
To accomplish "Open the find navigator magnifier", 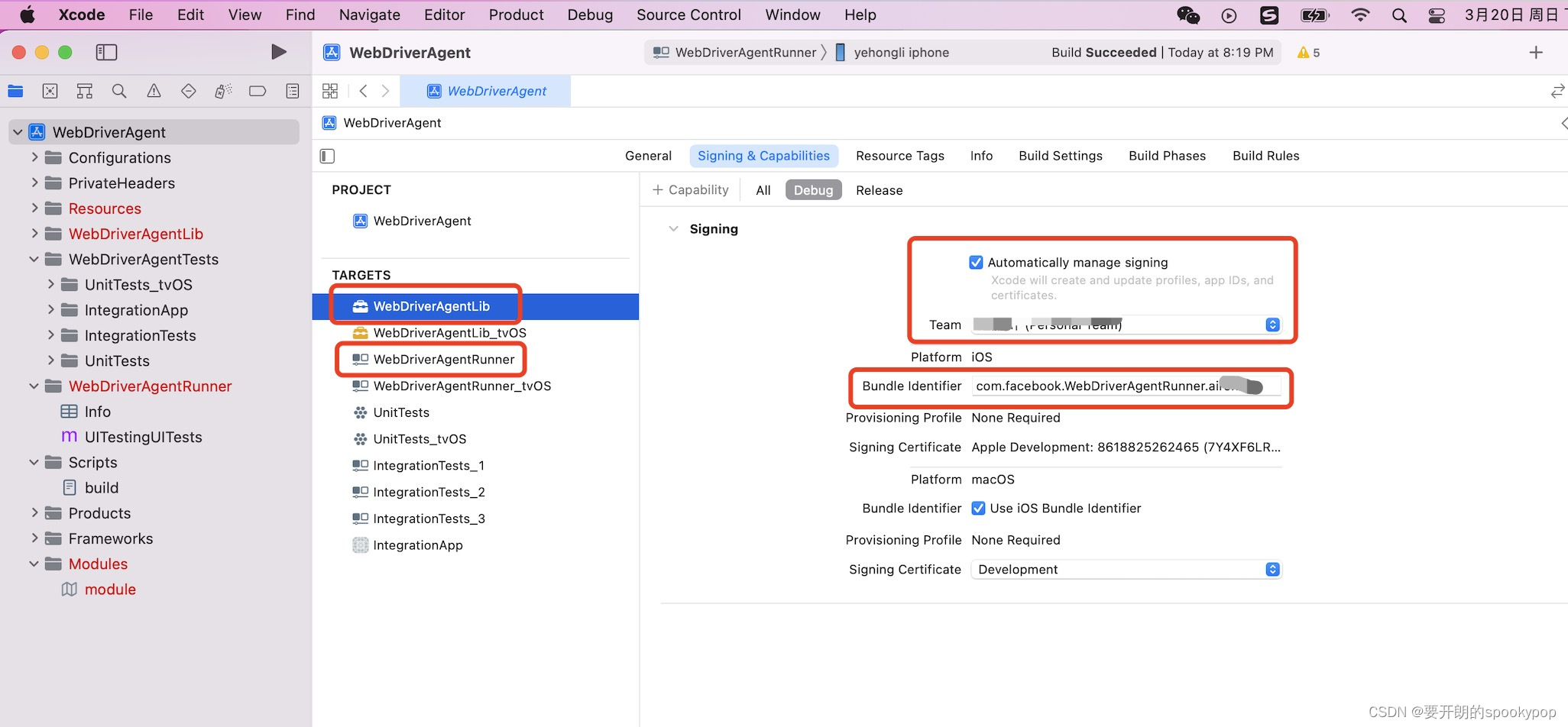I will click(x=119, y=91).
